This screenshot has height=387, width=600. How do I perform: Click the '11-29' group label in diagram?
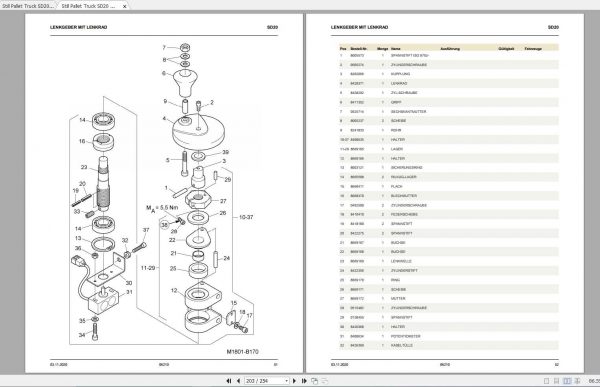point(148,268)
